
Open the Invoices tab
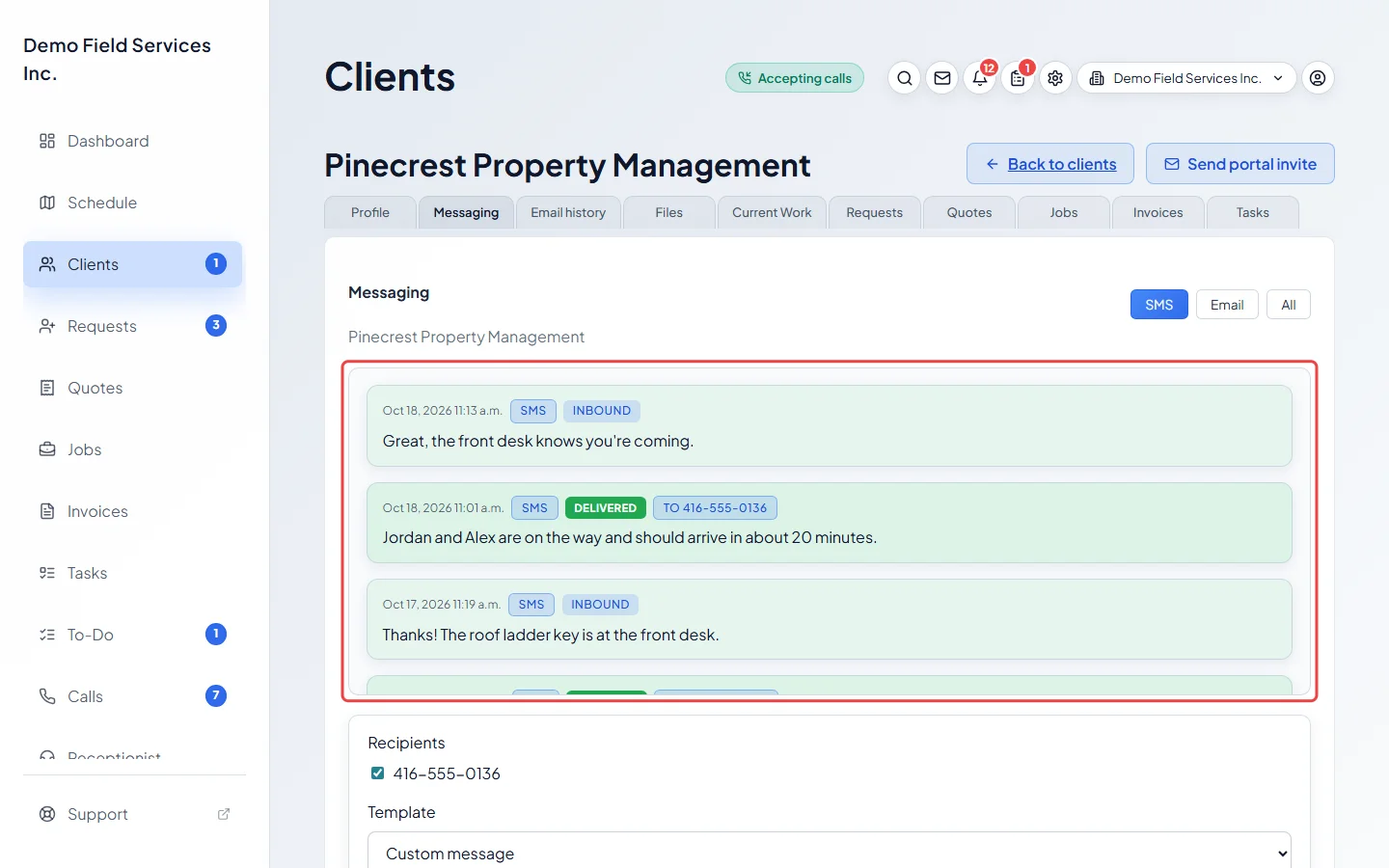(x=1157, y=212)
